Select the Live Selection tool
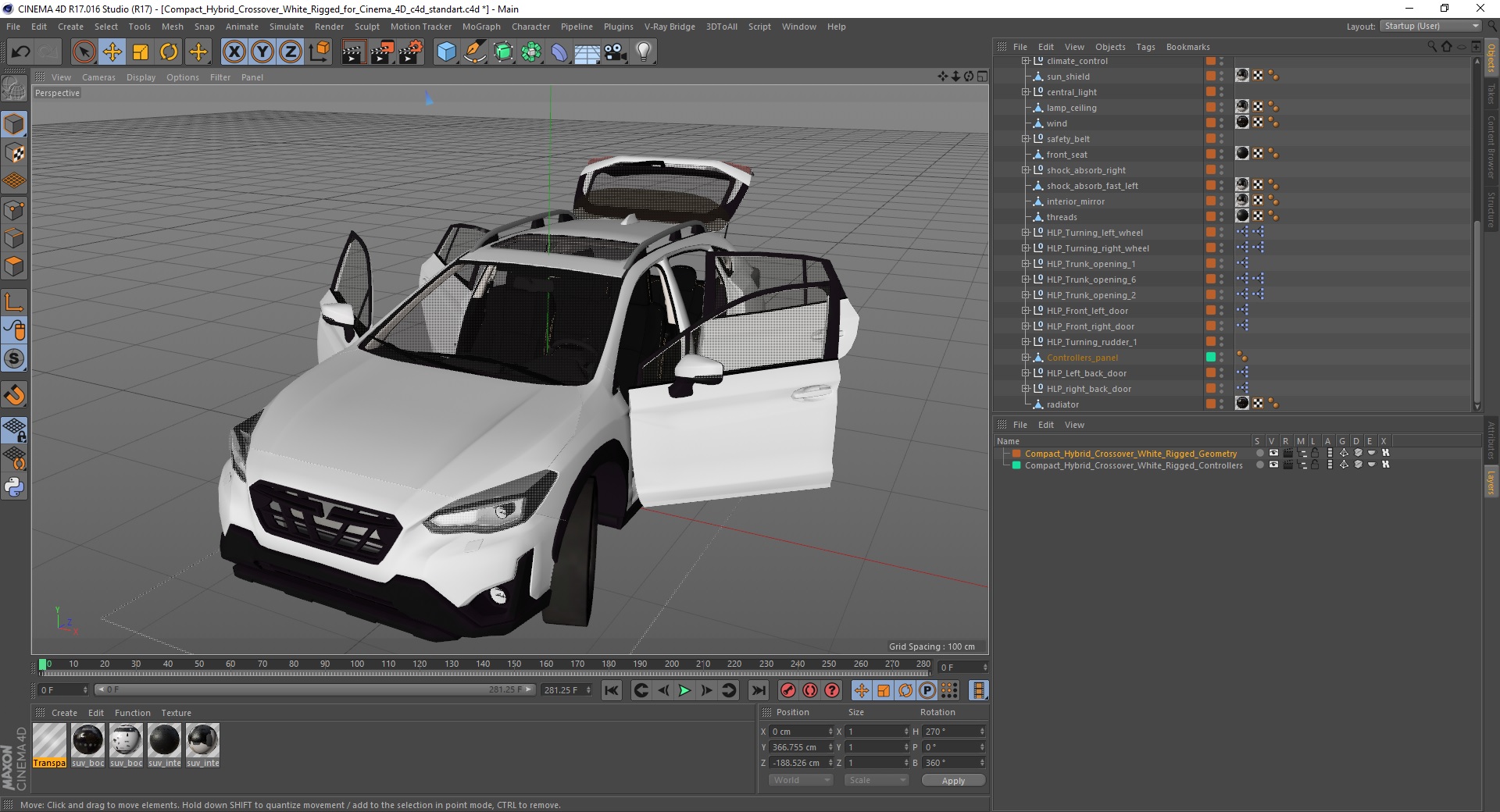Screen dimensions: 1500x812 pos(84,52)
